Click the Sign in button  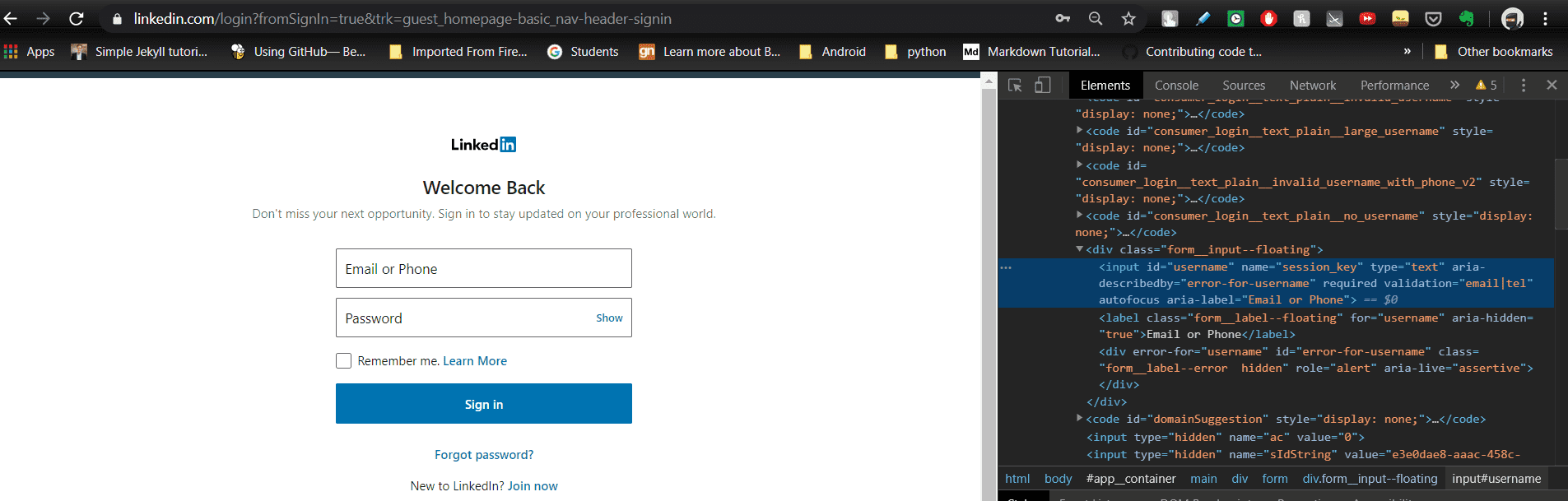coord(484,404)
